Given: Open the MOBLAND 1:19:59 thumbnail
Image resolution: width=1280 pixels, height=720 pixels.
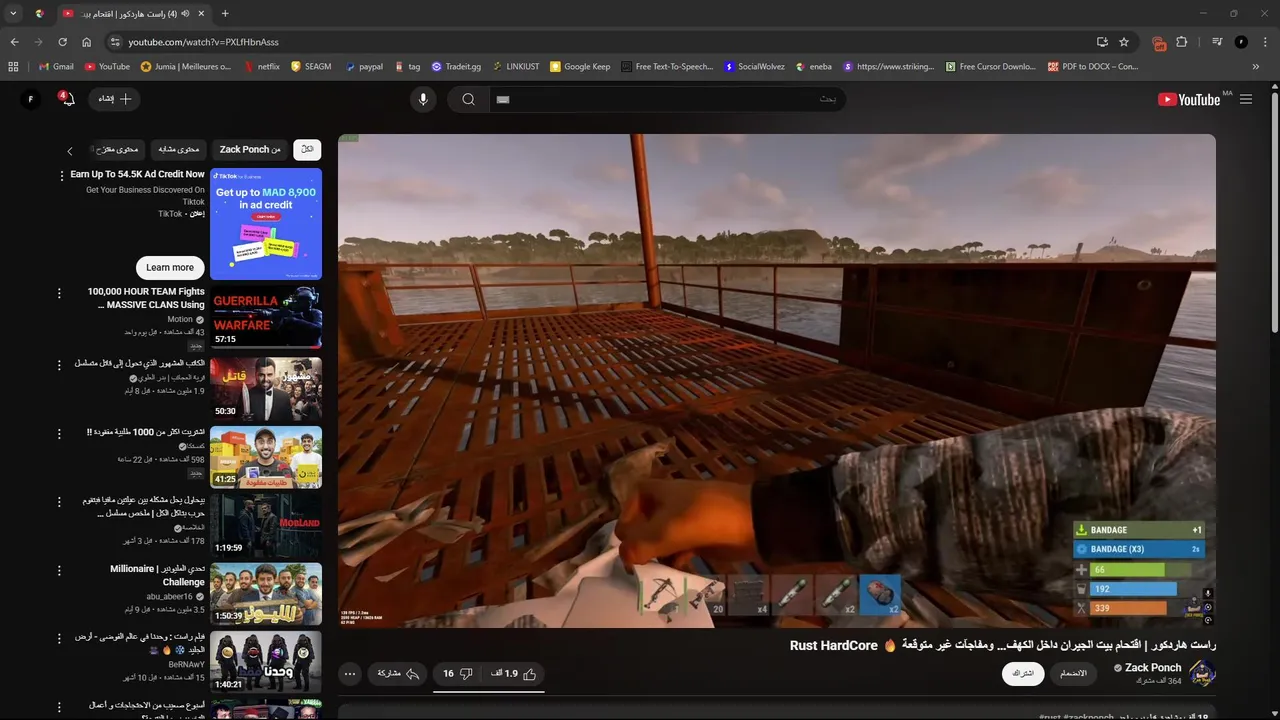Looking at the screenshot, I should point(266,525).
